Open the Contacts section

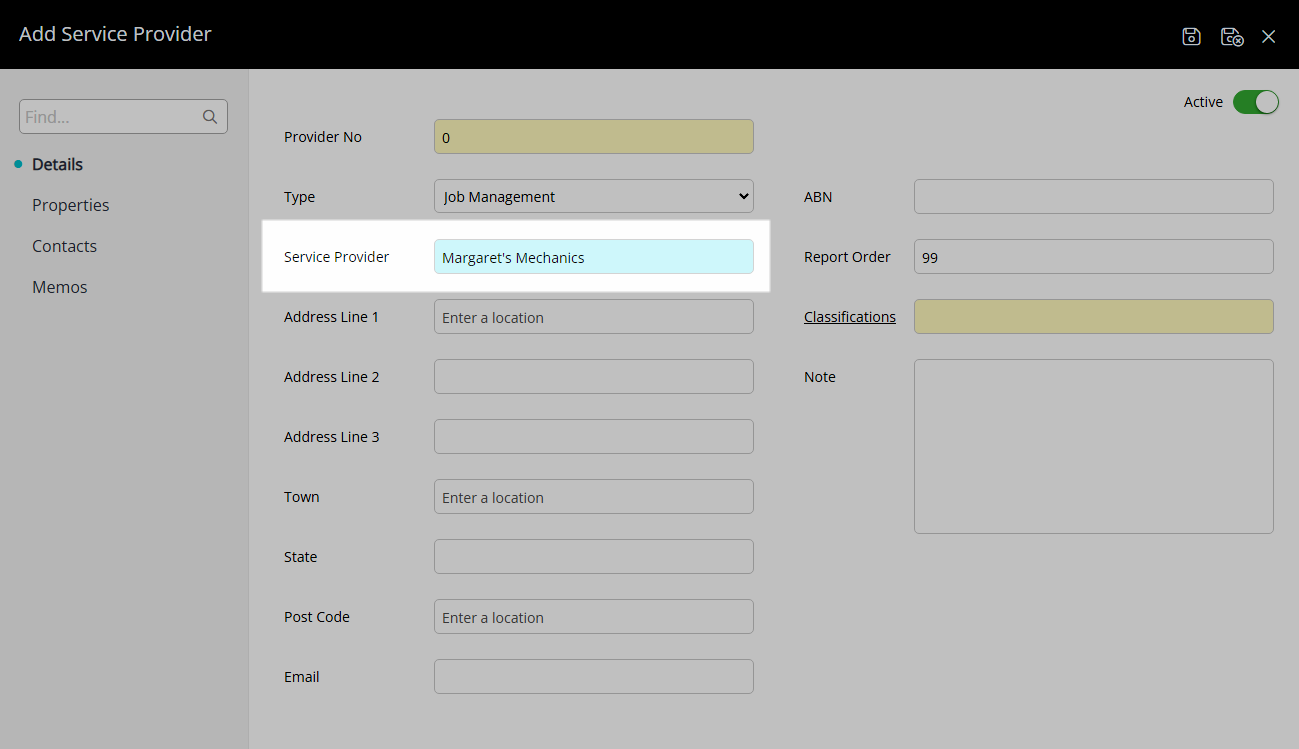(64, 246)
